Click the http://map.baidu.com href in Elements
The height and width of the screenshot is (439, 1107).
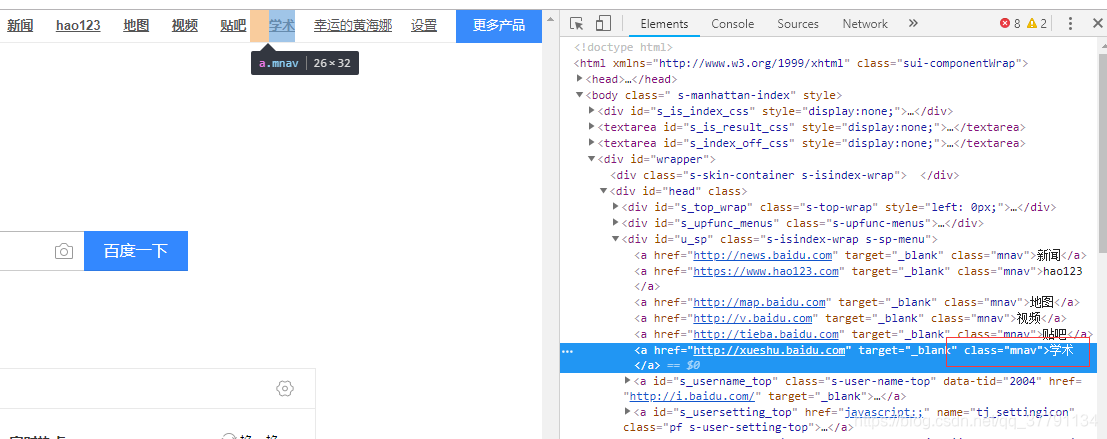coord(759,302)
